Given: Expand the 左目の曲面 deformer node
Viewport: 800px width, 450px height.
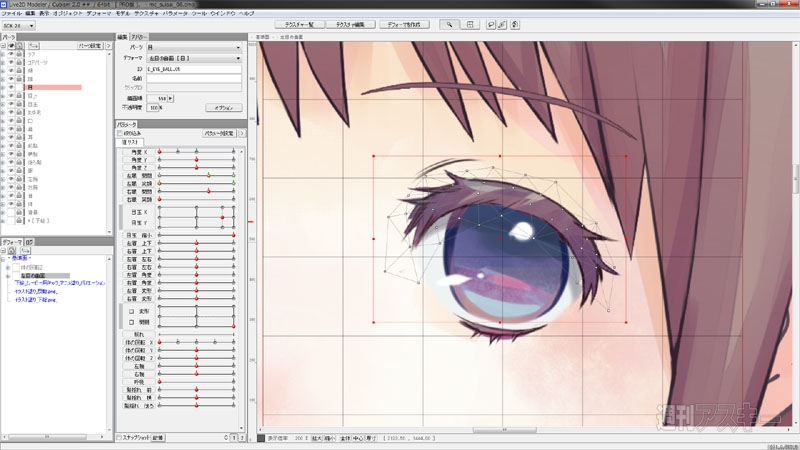Looking at the screenshot, I should (8, 276).
